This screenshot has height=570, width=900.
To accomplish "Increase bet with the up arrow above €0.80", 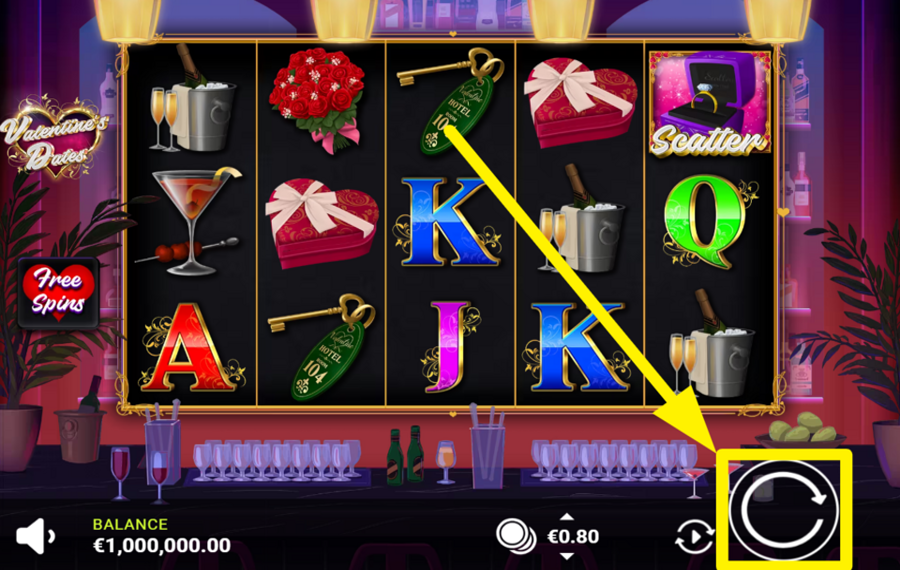I will coord(567,517).
